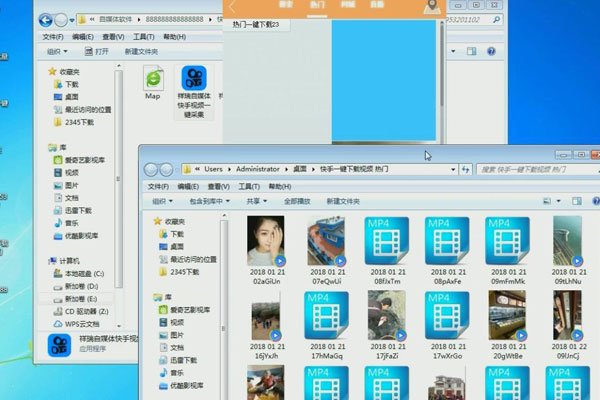Click the back chevron in the orange app header

[232, 6]
